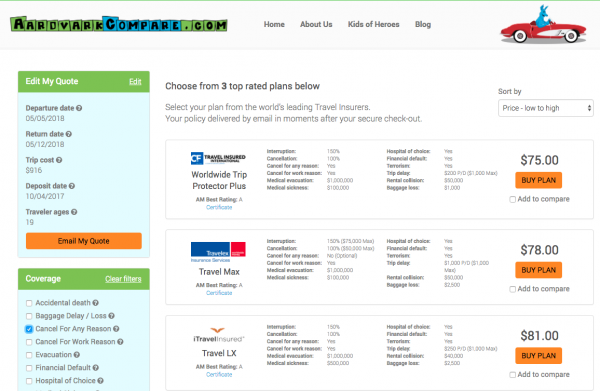Open the Sort by price dropdown
600x391 pixels.
click(546, 108)
